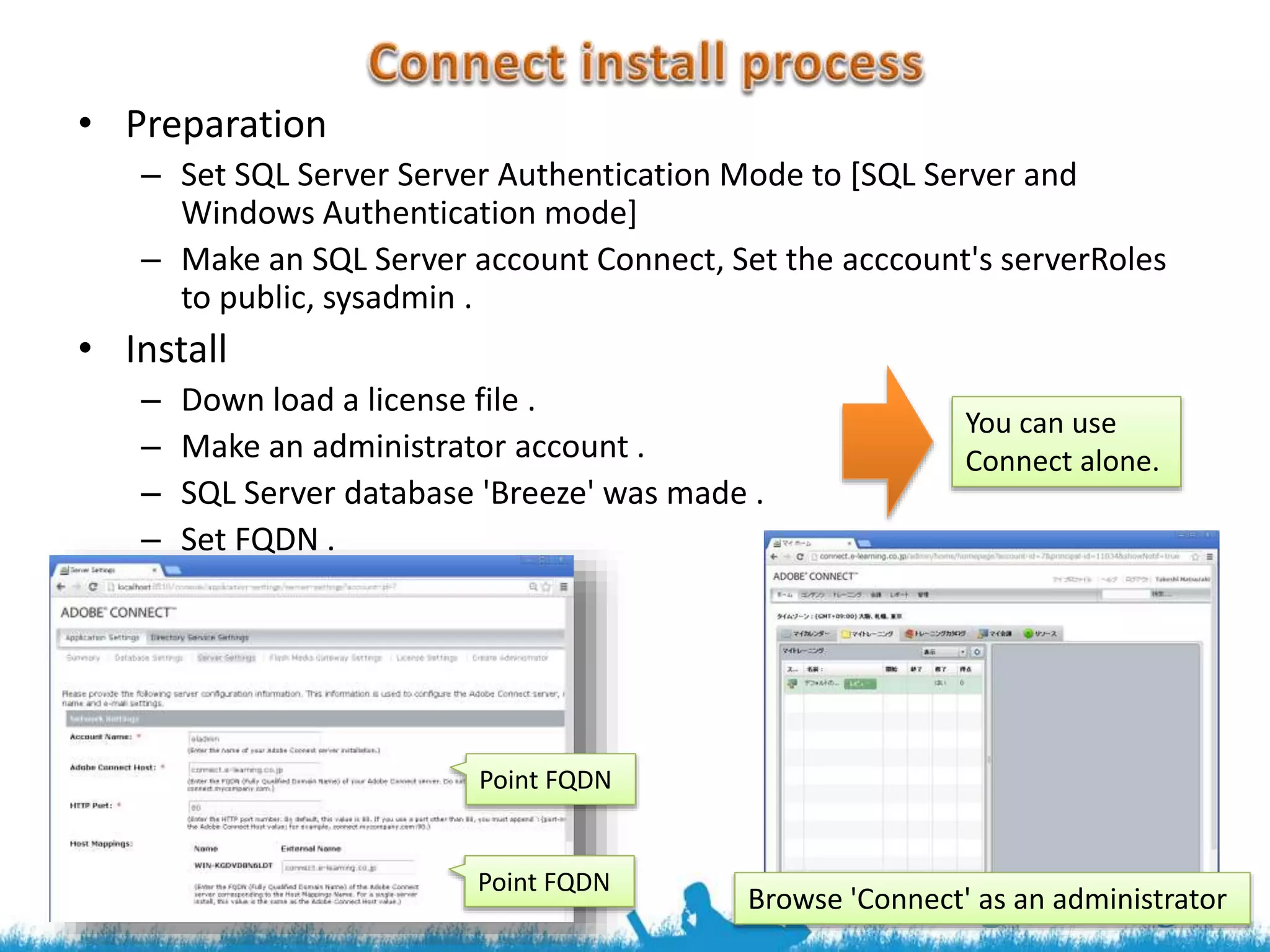Click the course icon in the highlighted training row
1270x952 pixels.
point(792,684)
